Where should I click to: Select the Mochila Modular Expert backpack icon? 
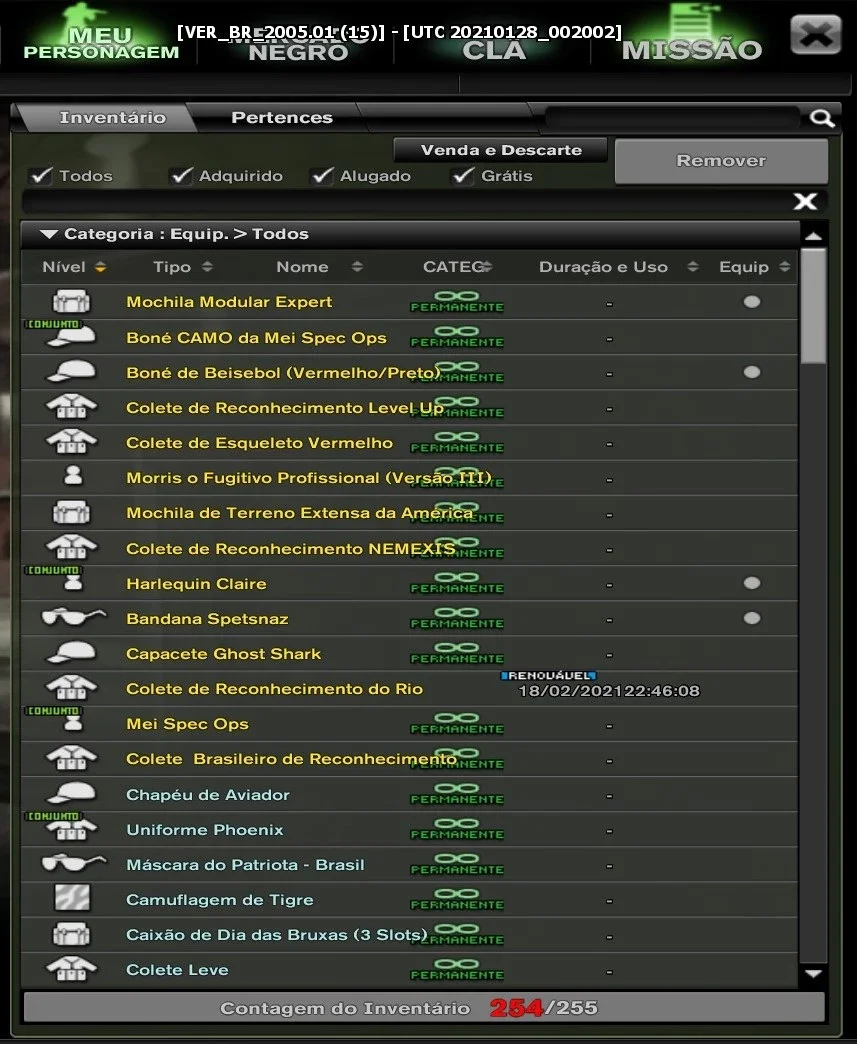pos(71,302)
